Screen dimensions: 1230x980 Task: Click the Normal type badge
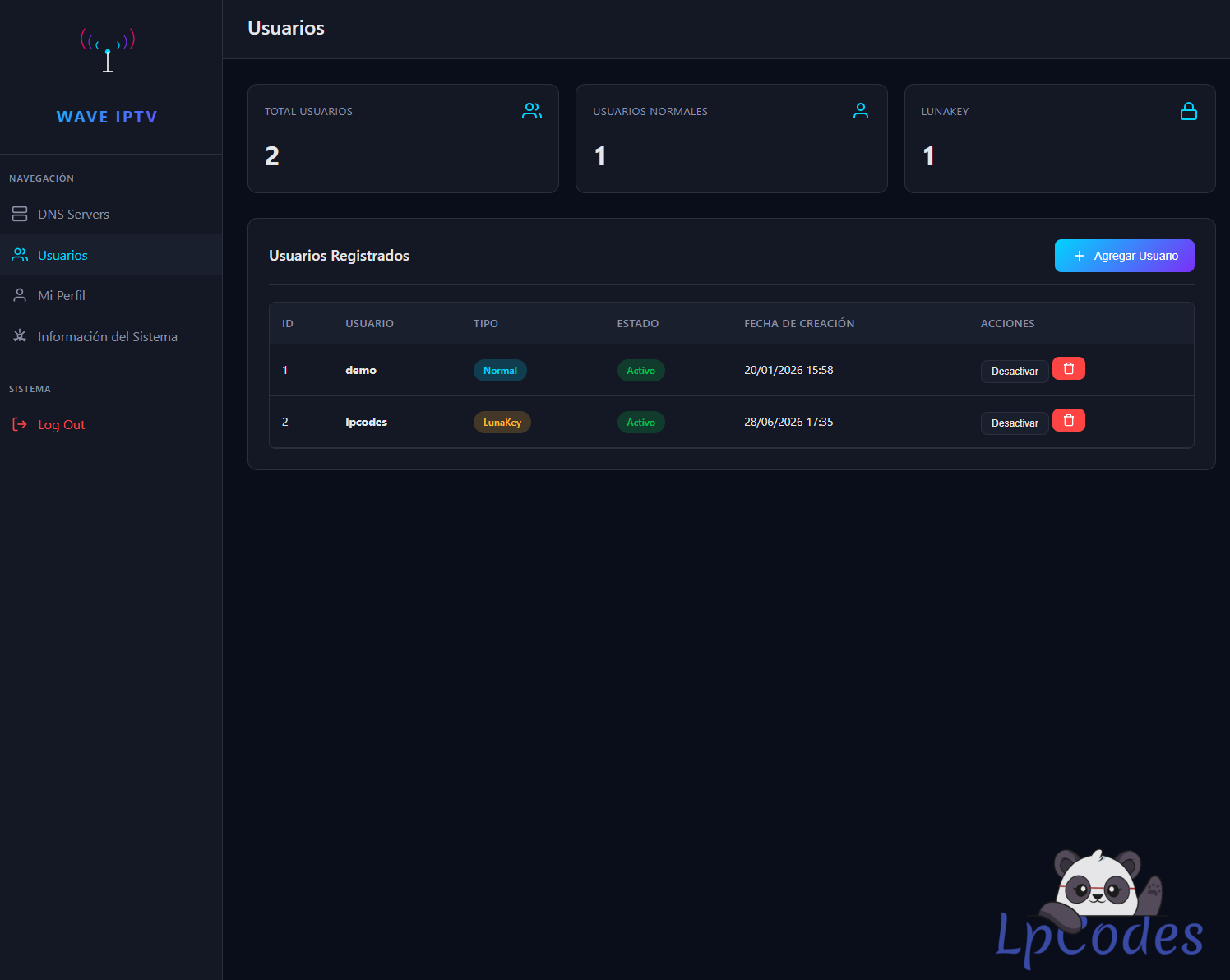pyautogui.click(x=500, y=371)
